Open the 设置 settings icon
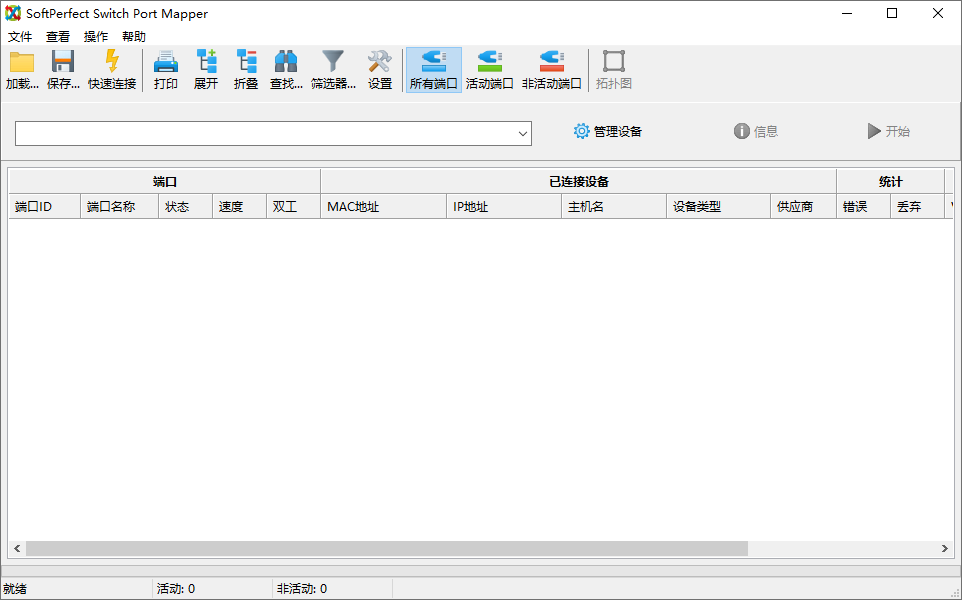This screenshot has width=962, height=600. (380, 68)
